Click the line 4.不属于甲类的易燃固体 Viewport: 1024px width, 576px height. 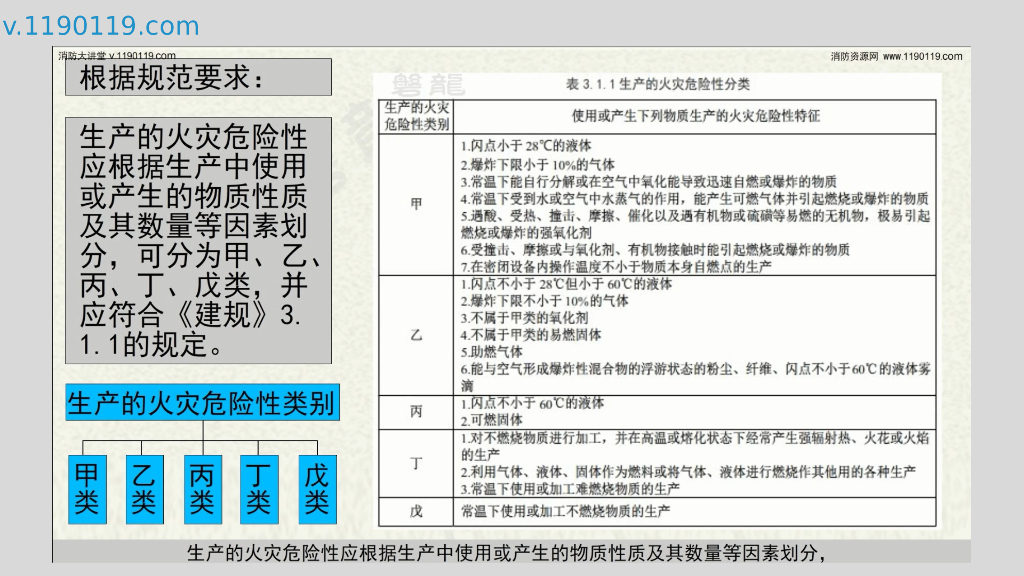531,335
